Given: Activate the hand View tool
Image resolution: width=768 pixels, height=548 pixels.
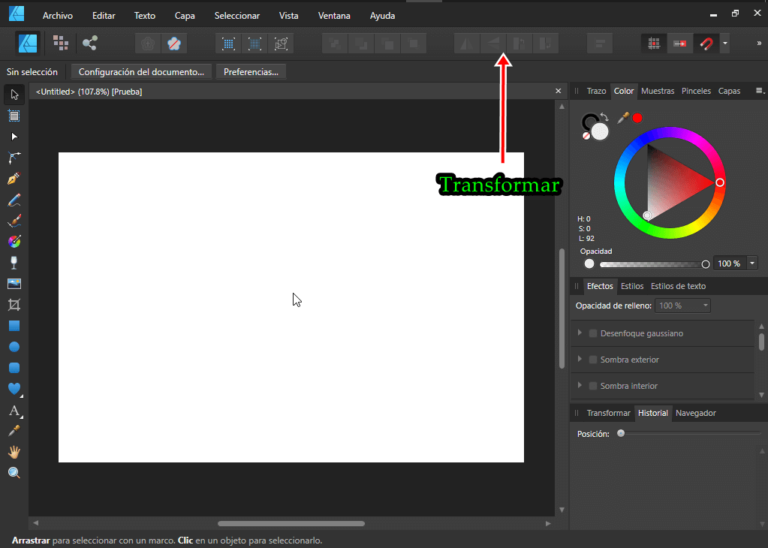Looking at the screenshot, I should click(x=14, y=451).
